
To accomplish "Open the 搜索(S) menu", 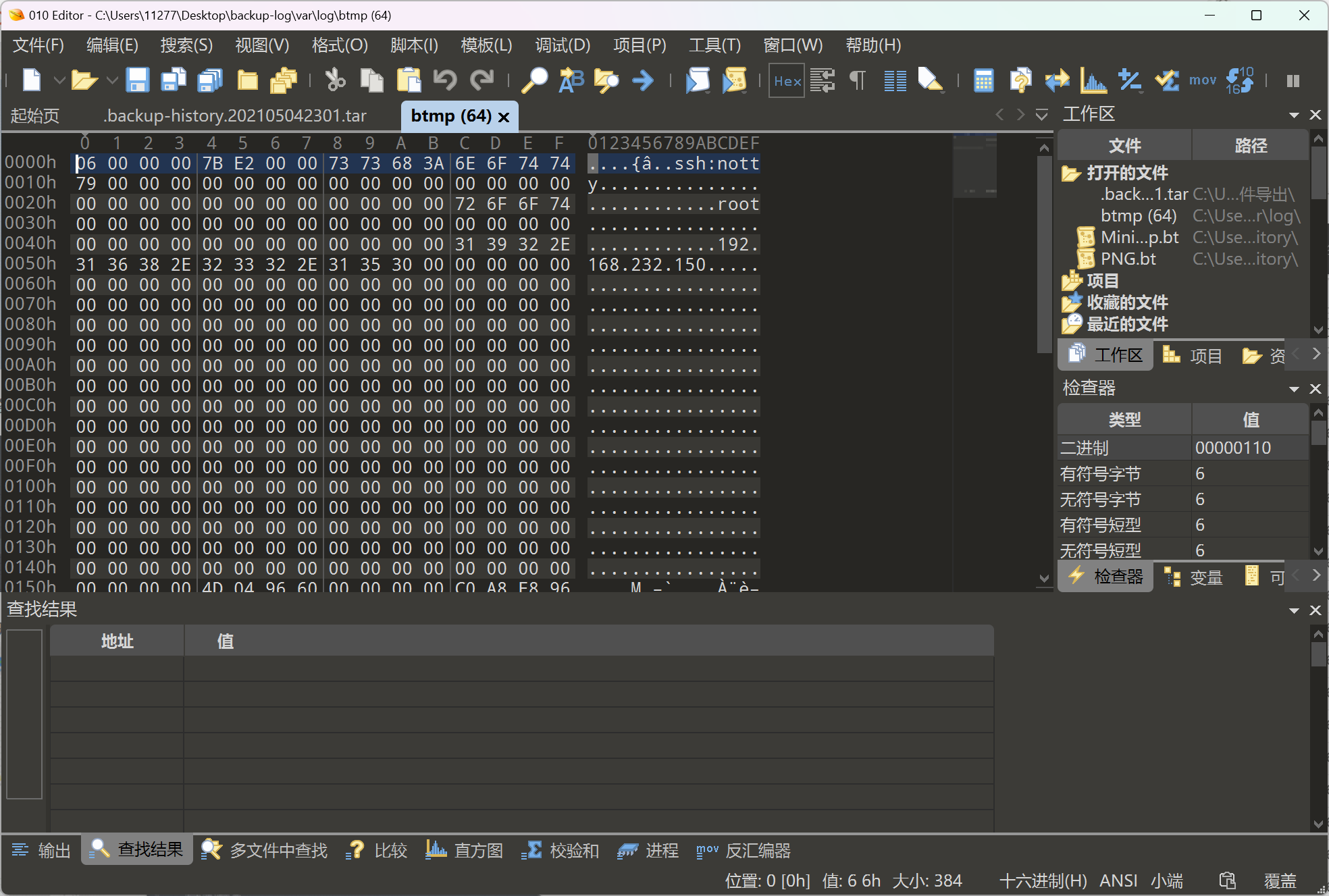I will (x=186, y=45).
